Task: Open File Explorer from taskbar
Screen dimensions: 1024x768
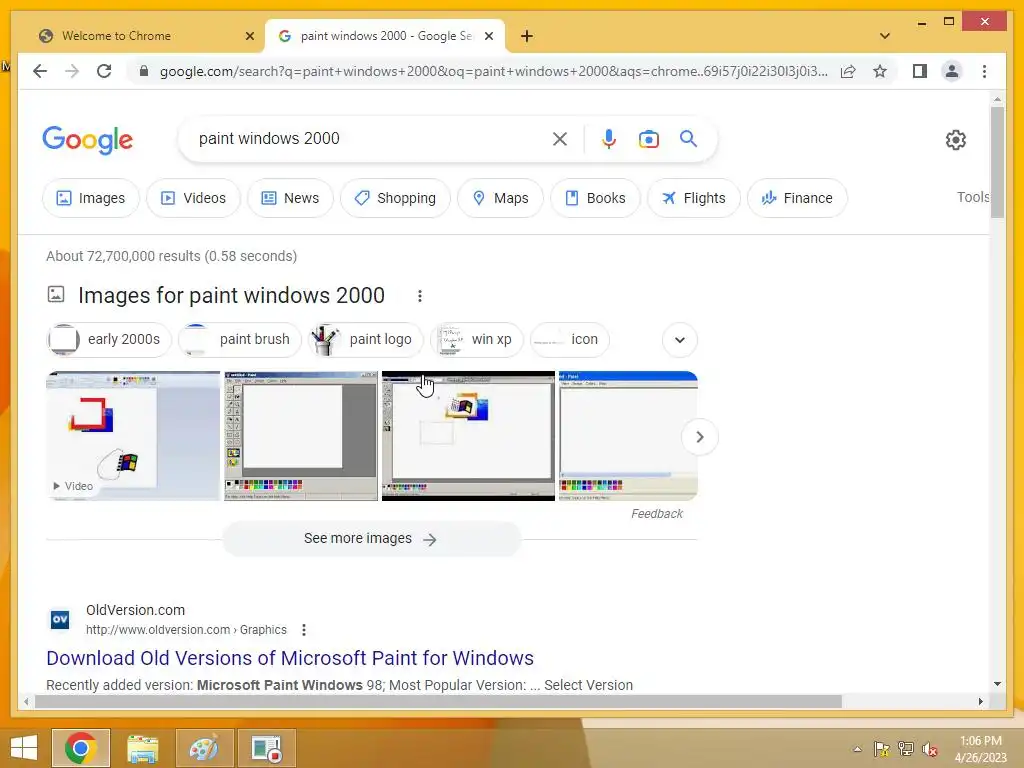Action: coord(142,748)
